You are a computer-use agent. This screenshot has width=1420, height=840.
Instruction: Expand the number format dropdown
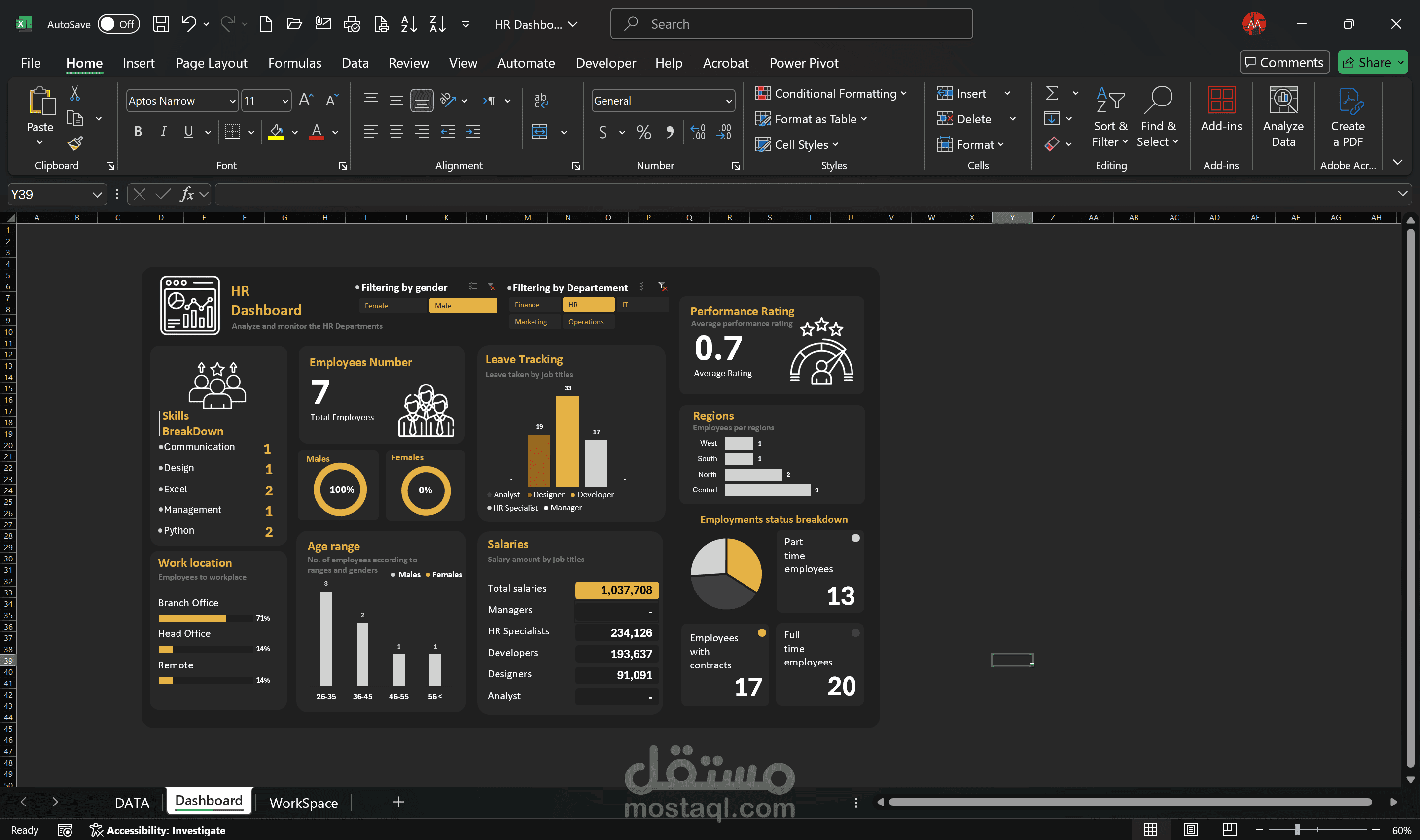tap(728, 101)
